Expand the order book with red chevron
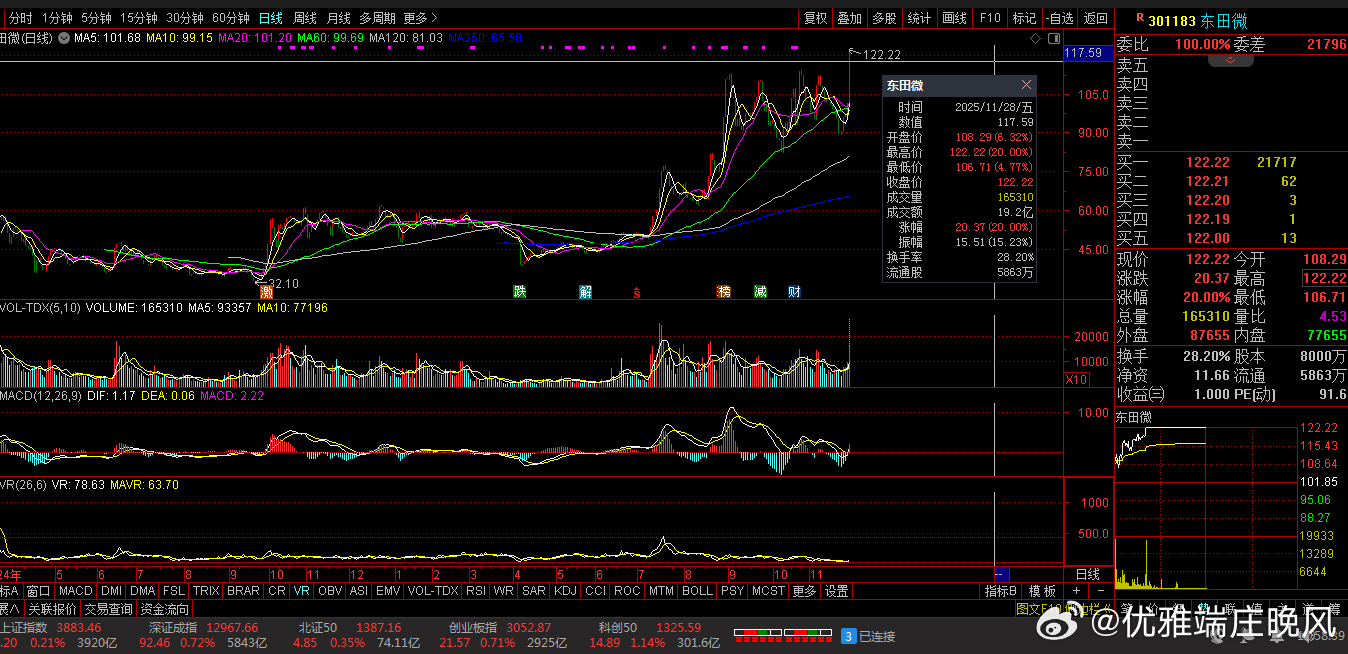The width and height of the screenshot is (1348, 654). pyautogui.click(x=1231, y=60)
